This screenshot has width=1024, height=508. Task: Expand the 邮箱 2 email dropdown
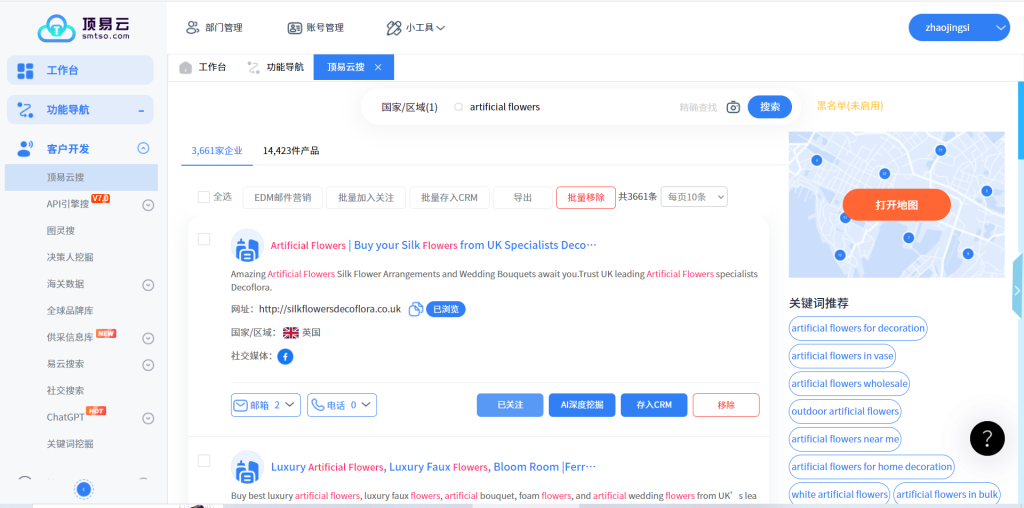click(x=266, y=405)
